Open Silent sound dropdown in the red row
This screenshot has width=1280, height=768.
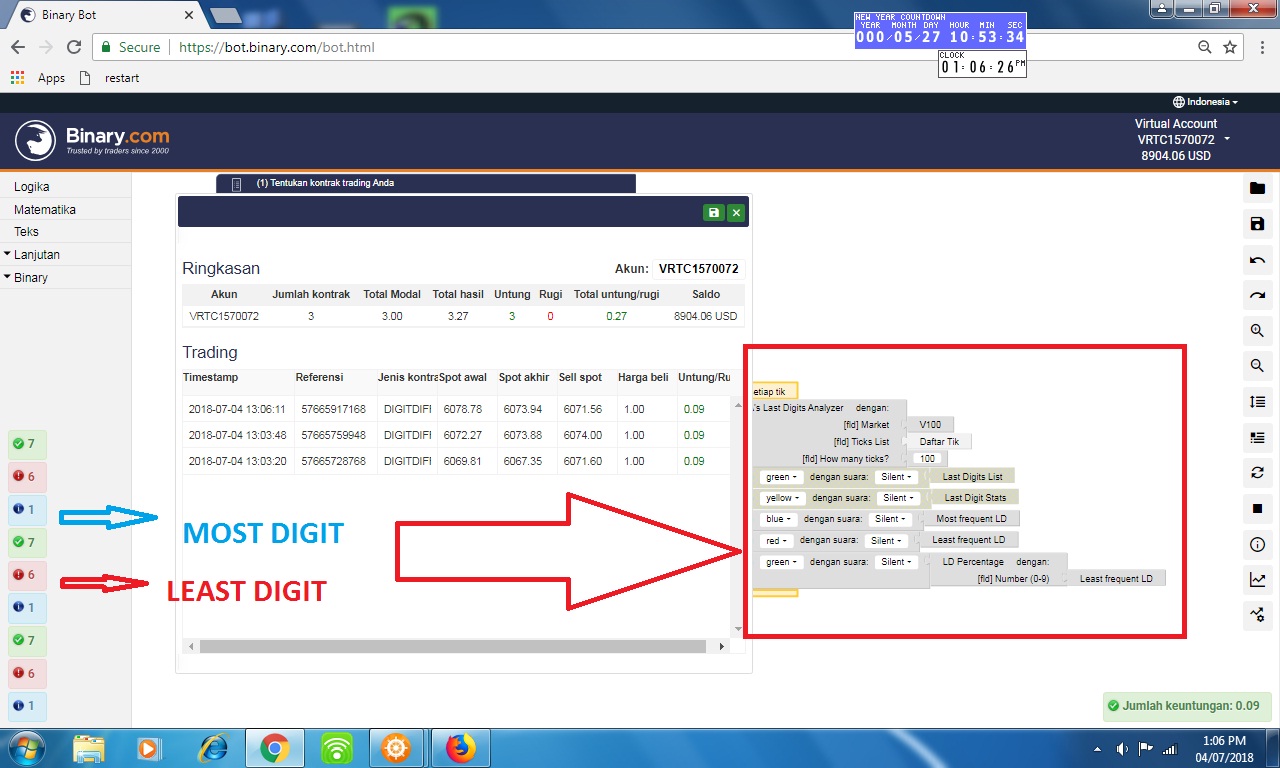coord(886,541)
